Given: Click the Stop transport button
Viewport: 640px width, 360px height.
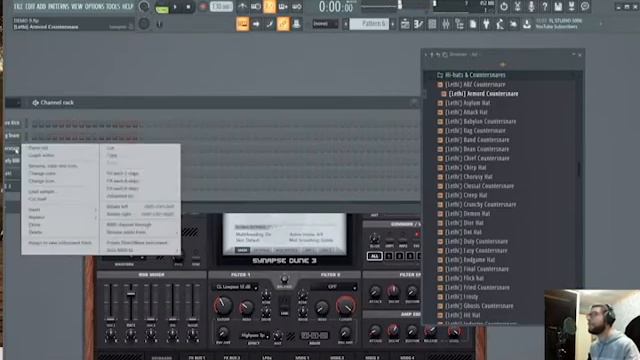Looking at the screenshot, I should [188, 7].
